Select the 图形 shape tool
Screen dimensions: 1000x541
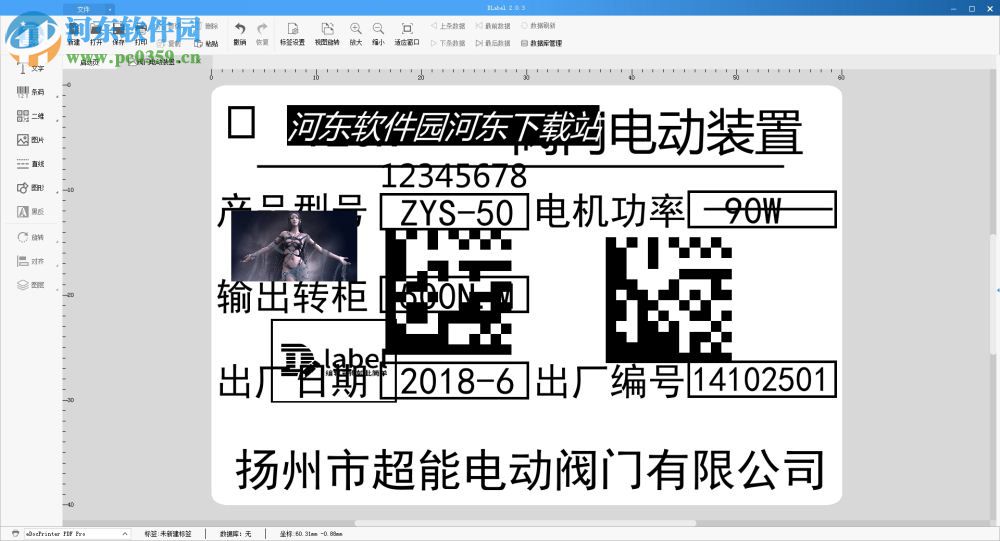pyautogui.click(x=31, y=188)
